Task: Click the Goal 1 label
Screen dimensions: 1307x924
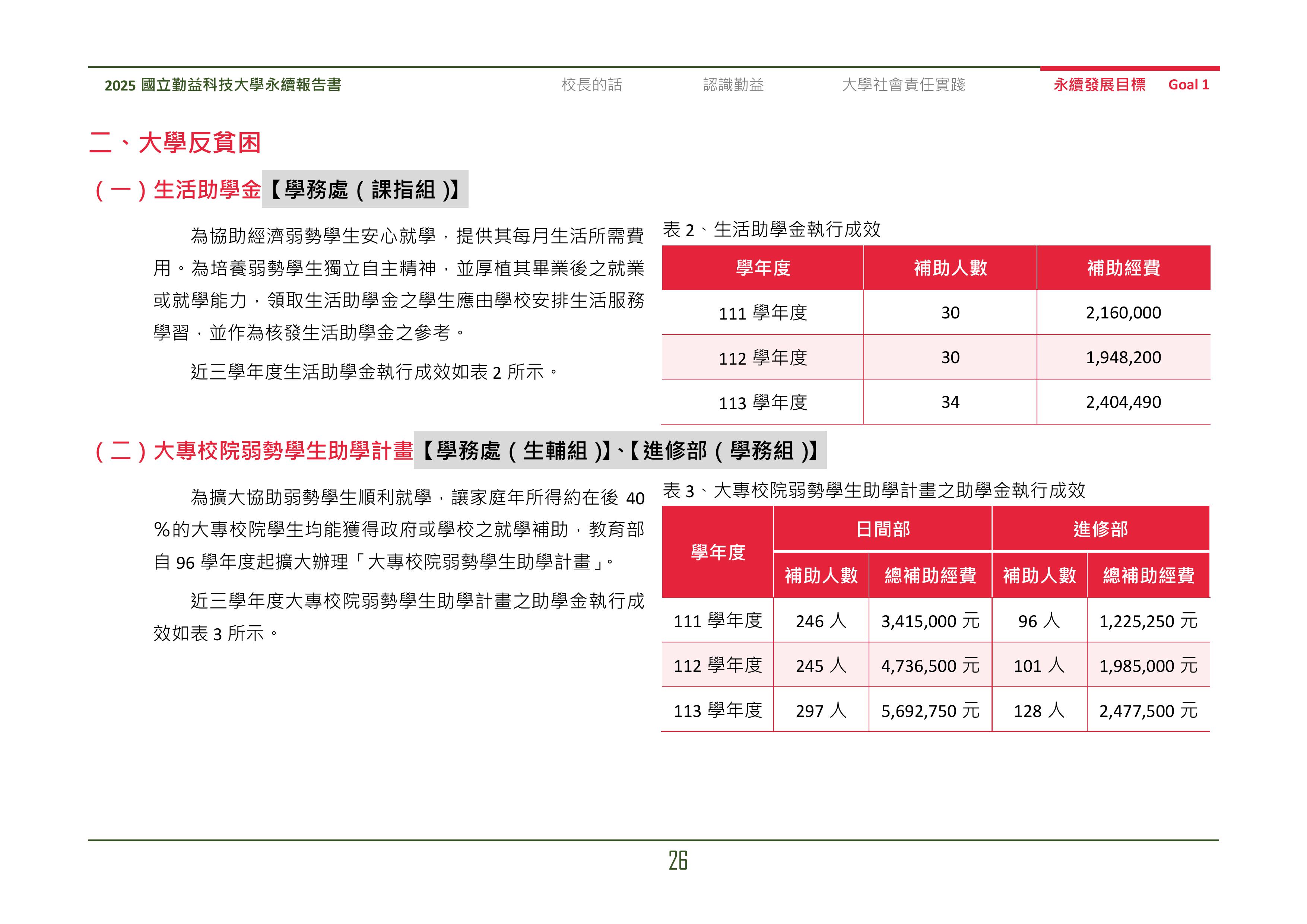Action: pyautogui.click(x=1188, y=85)
